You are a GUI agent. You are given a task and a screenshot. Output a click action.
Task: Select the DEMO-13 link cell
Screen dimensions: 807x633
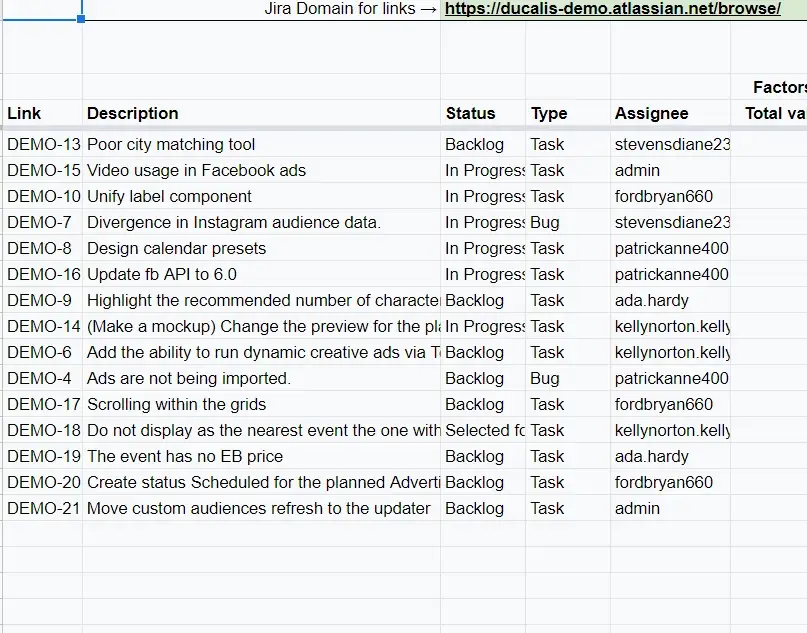43,144
